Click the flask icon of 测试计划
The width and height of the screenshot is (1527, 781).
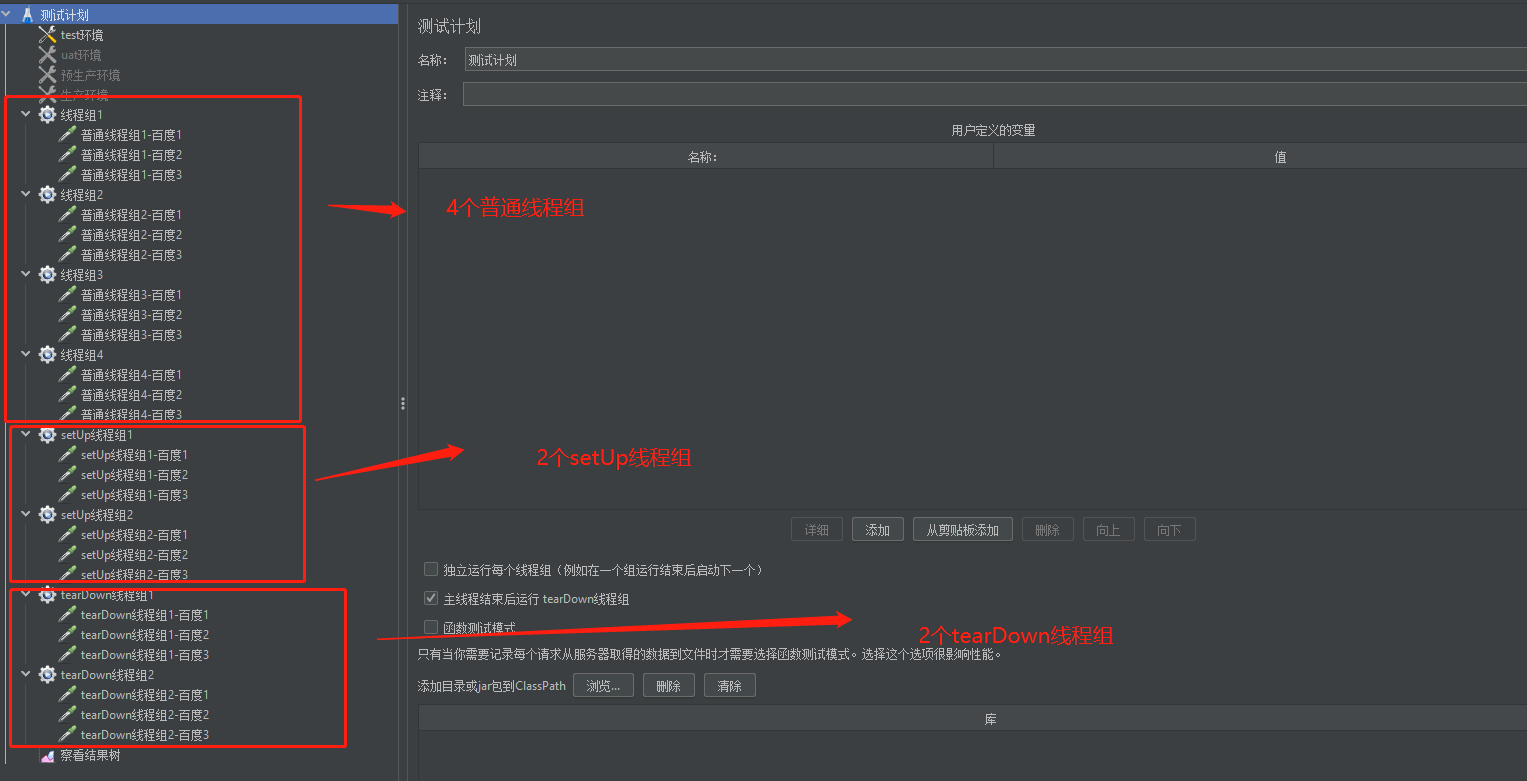(27, 15)
